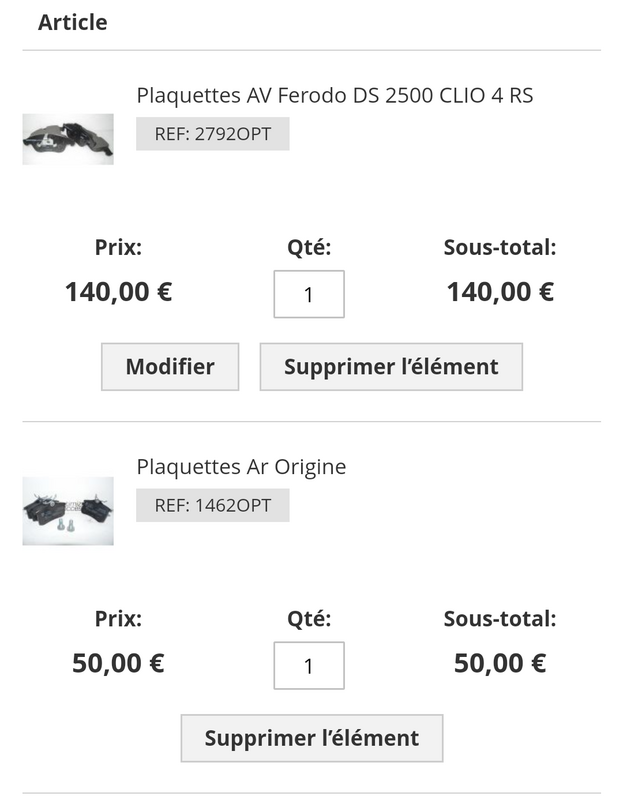Image resolution: width=623 pixels, height=800 pixels.
Task: Select the REF: 2792OPT reference badge
Action: (x=212, y=134)
